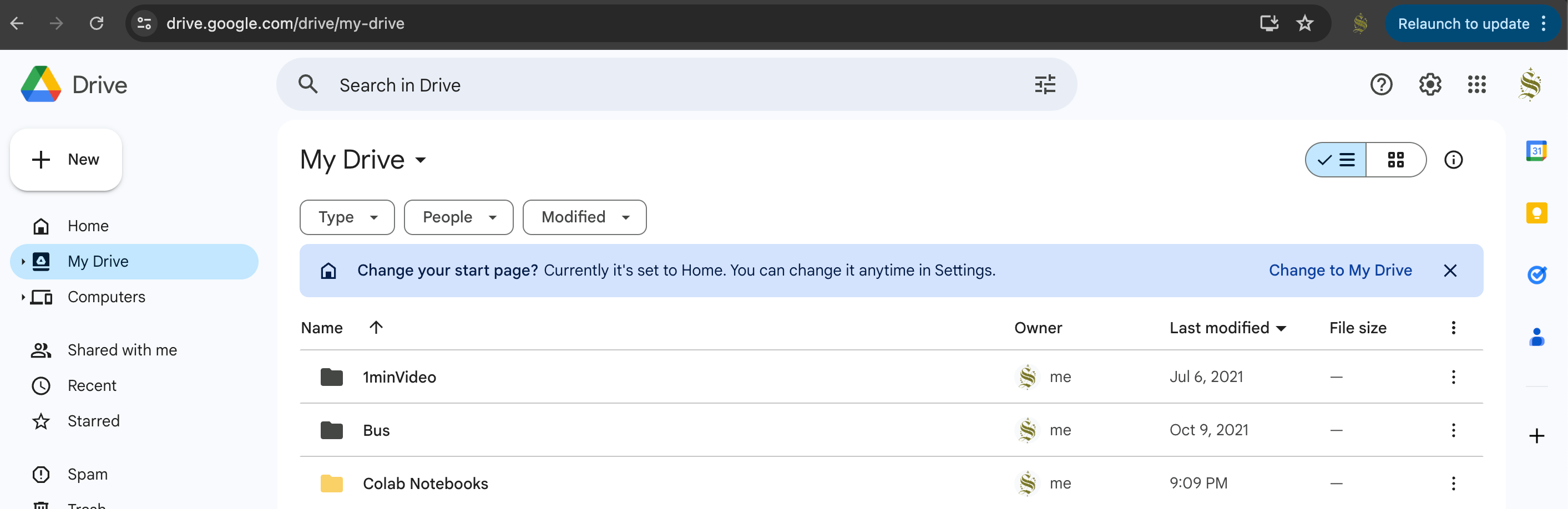This screenshot has width=1568, height=509.
Task: Switch to grid layout view
Action: (x=1395, y=160)
